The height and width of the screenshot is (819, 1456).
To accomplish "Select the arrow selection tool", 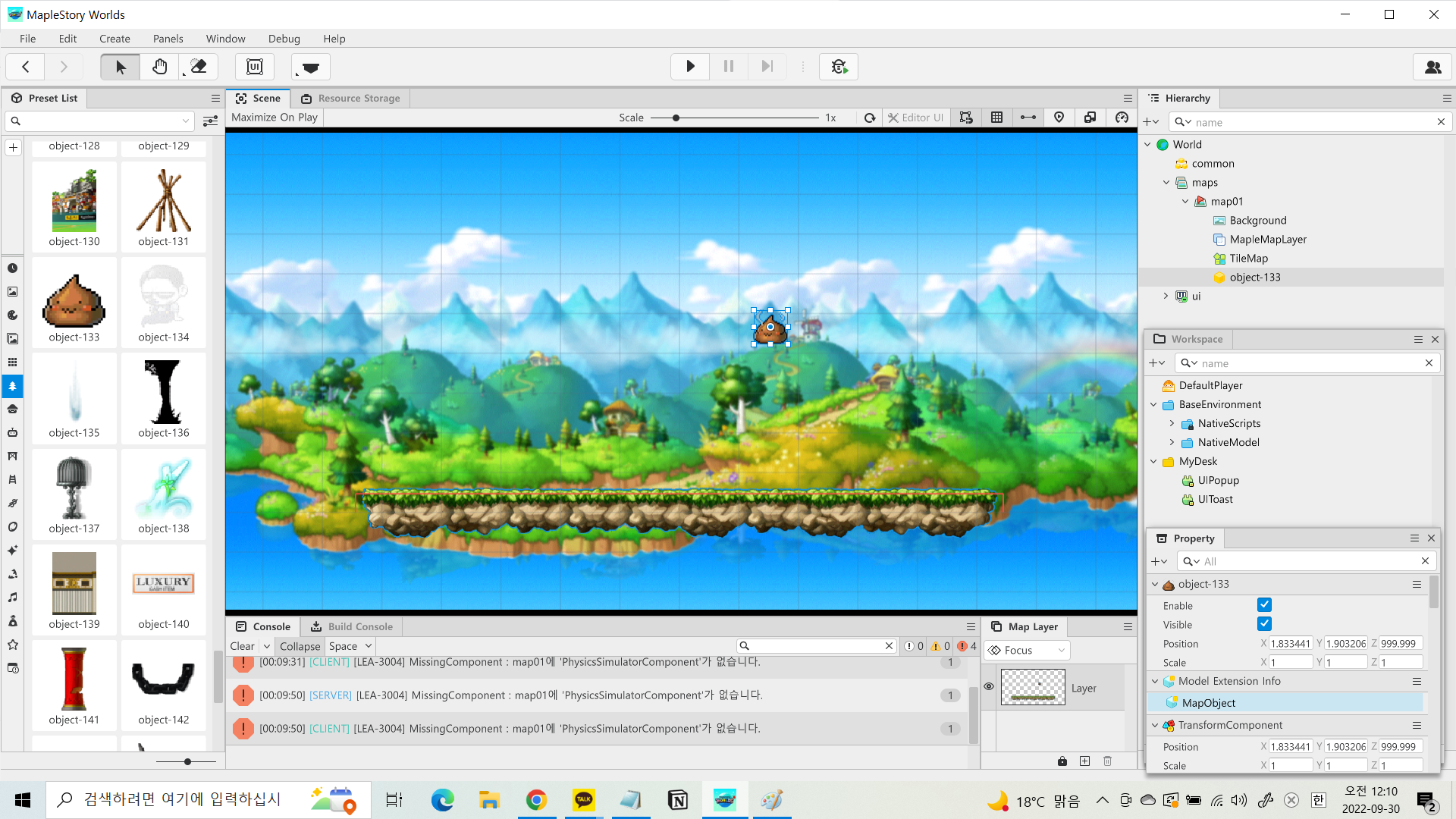I will (120, 67).
